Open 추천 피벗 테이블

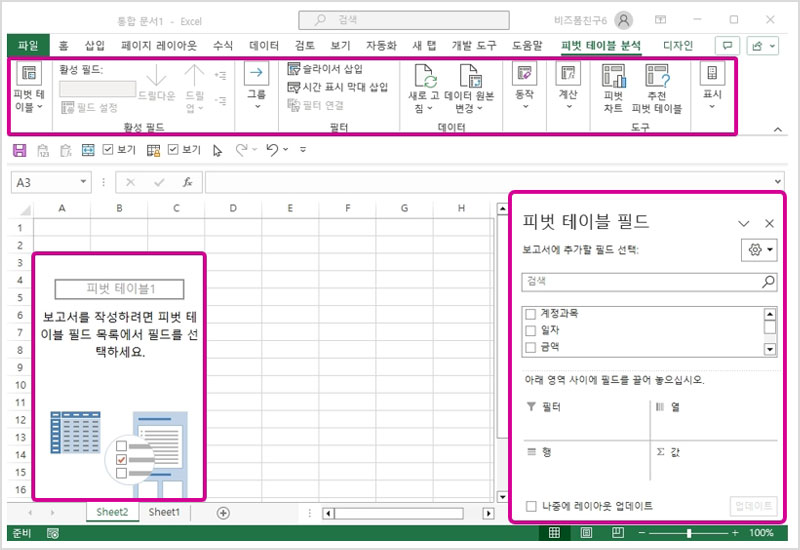click(657, 89)
